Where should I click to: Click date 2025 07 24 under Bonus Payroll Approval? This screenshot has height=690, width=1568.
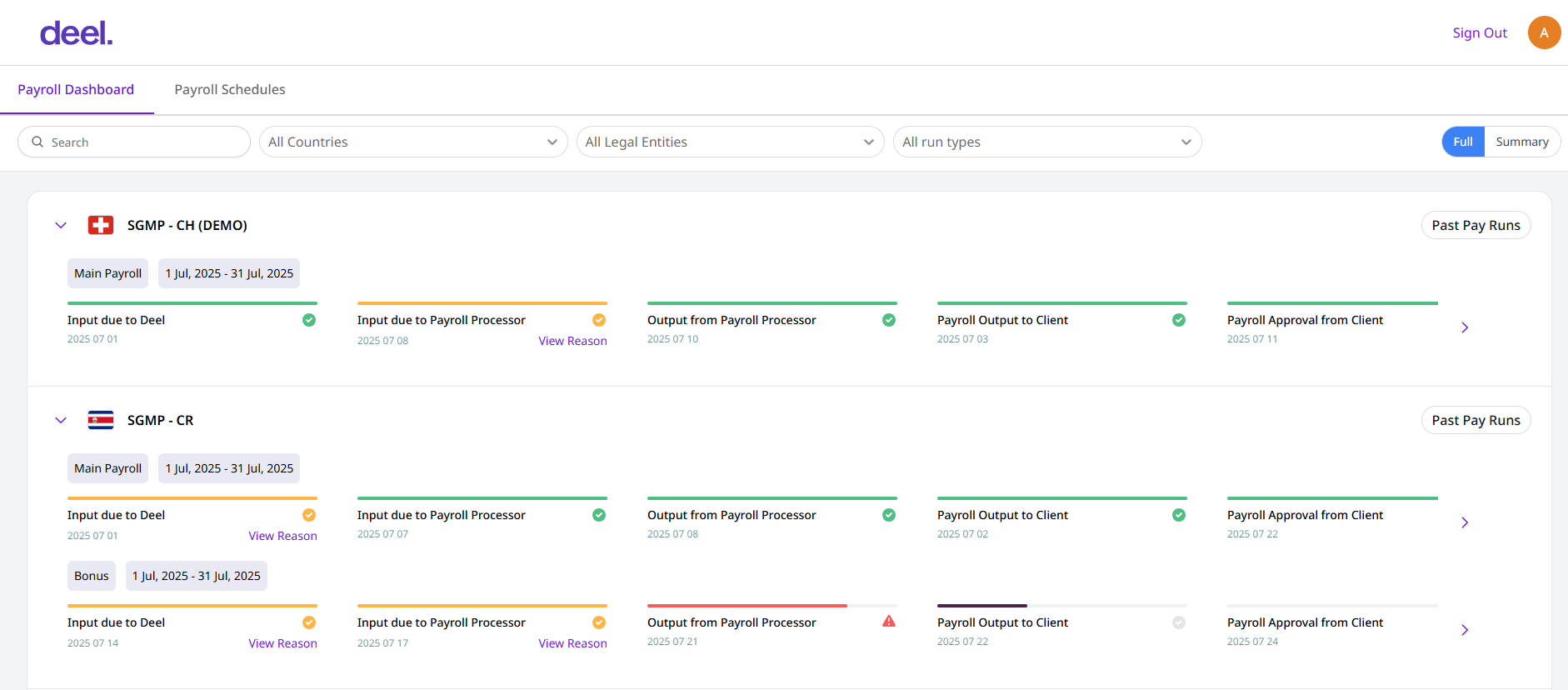1252,642
